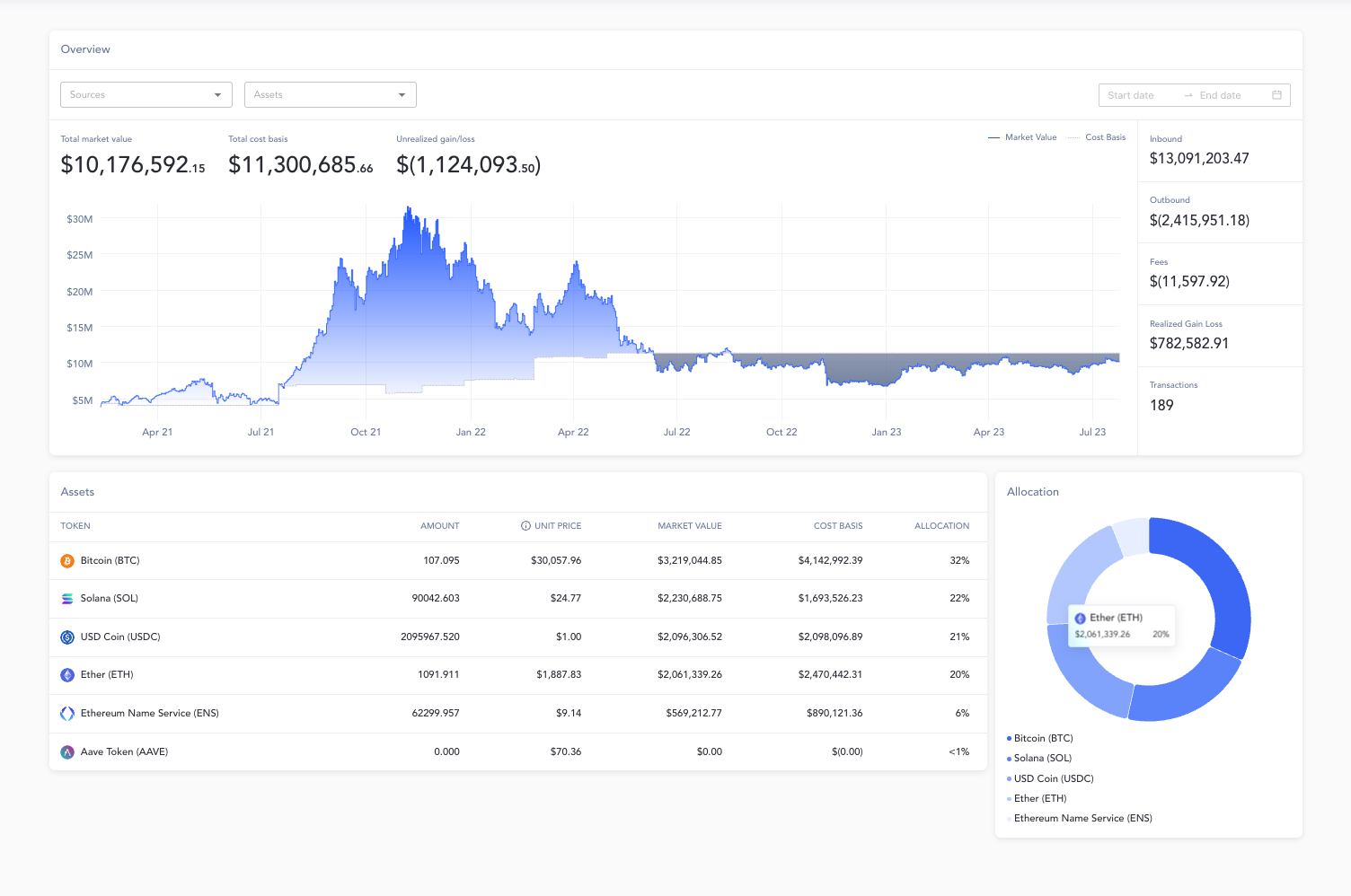Click the Ether (ETH) token icon
The height and width of the screenshot is (896, 1351).
pyautogui.click(x=67, y=675)
